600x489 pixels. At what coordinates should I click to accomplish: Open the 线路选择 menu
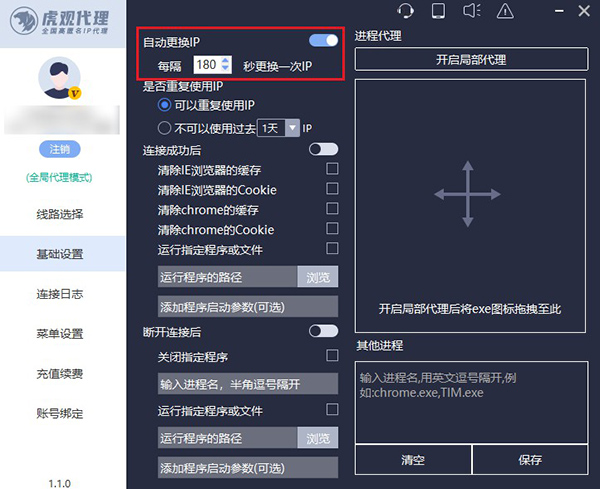click(62, 214)
